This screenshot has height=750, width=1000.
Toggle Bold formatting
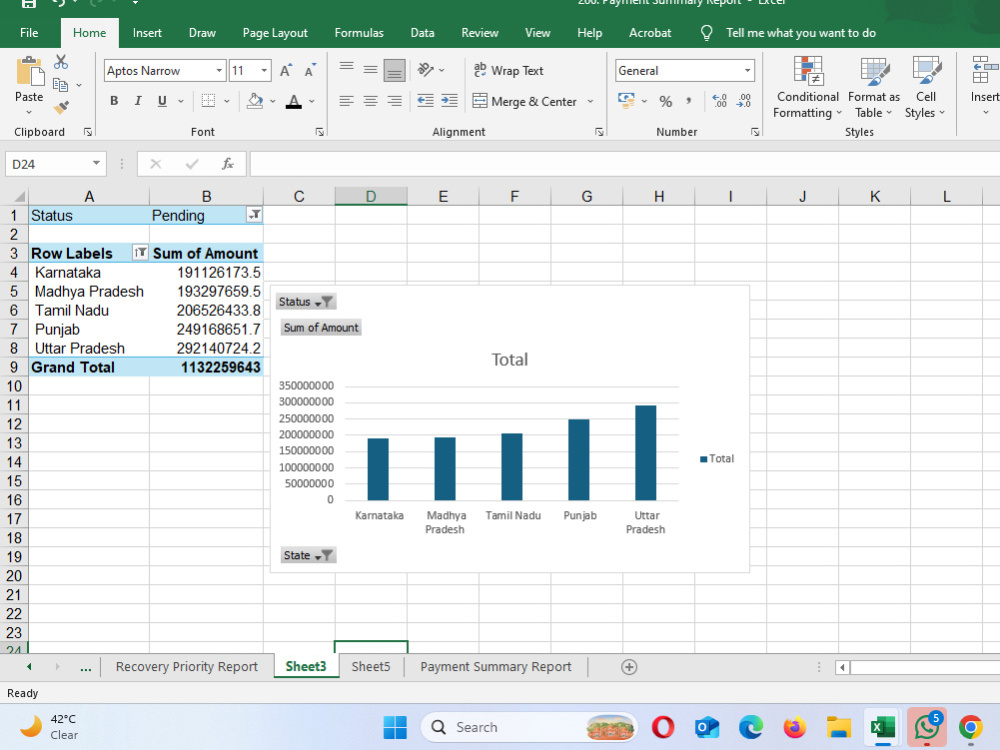[114, 101]
